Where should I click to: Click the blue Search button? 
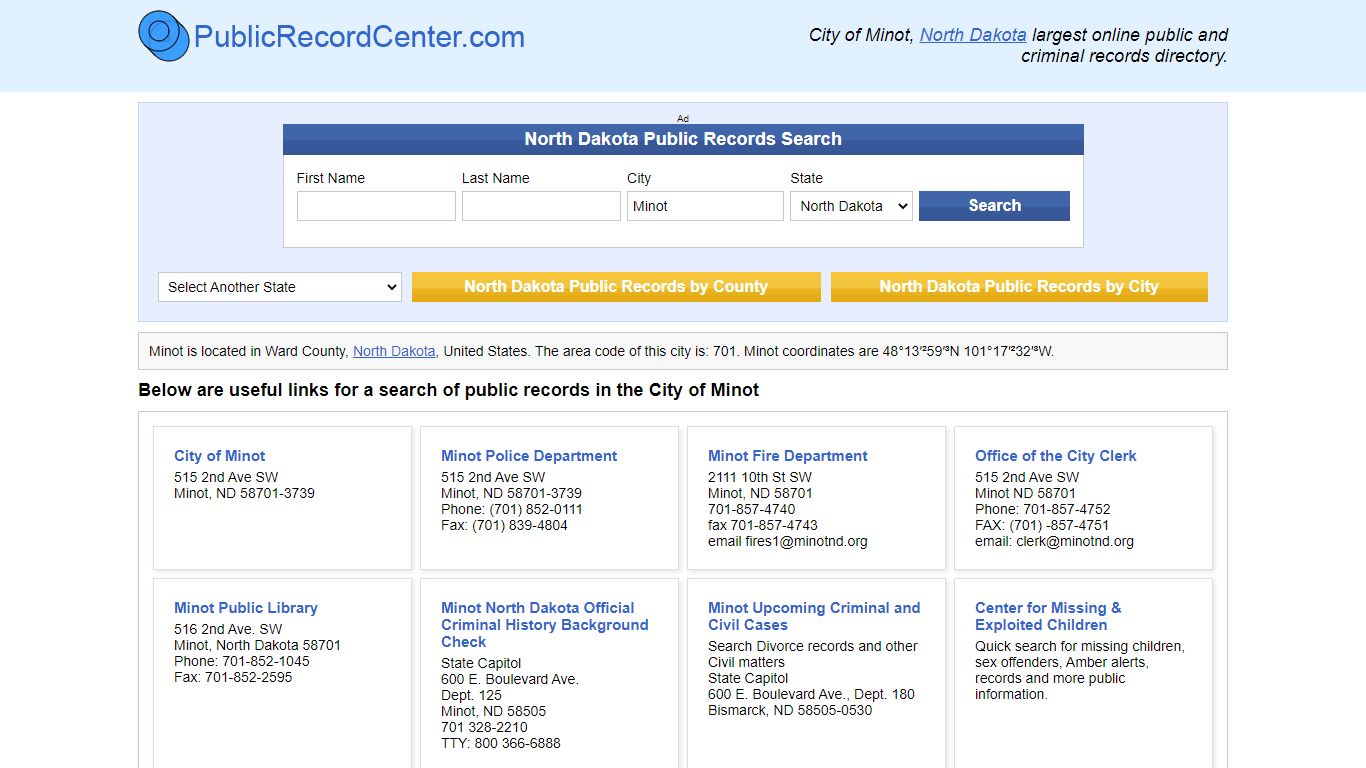[994, 206]
